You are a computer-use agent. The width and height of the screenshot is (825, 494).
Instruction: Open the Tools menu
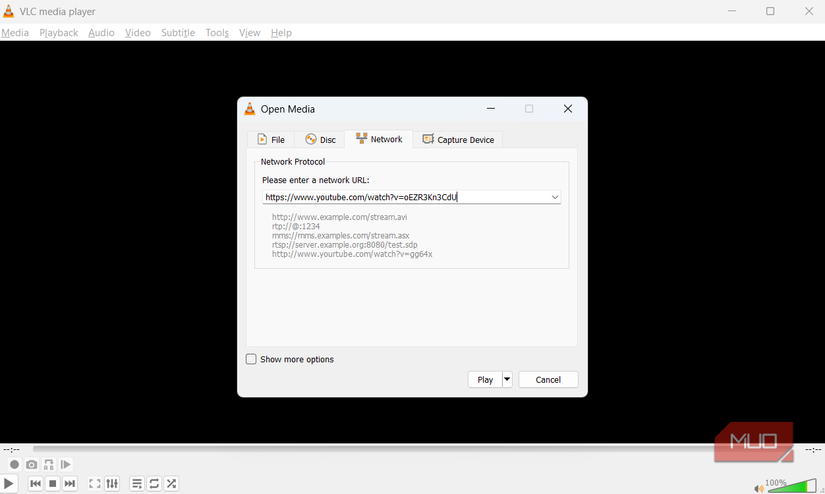point(217,33)
